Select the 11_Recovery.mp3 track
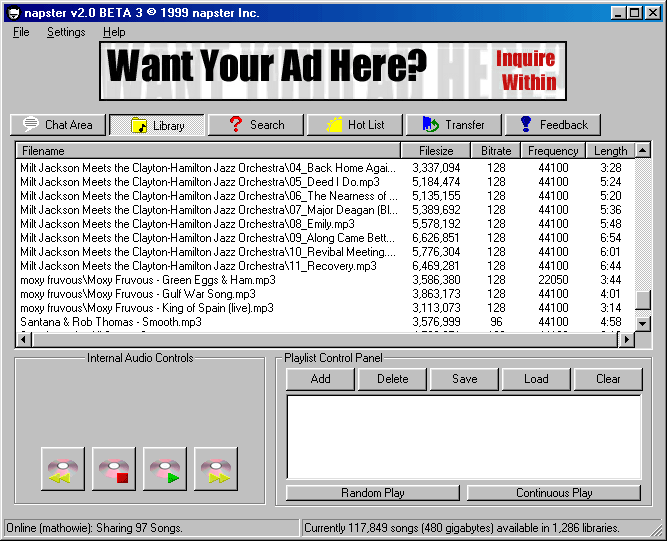This screenshot has width=667, height=541. pyautogui.click(x=325, y=266)
